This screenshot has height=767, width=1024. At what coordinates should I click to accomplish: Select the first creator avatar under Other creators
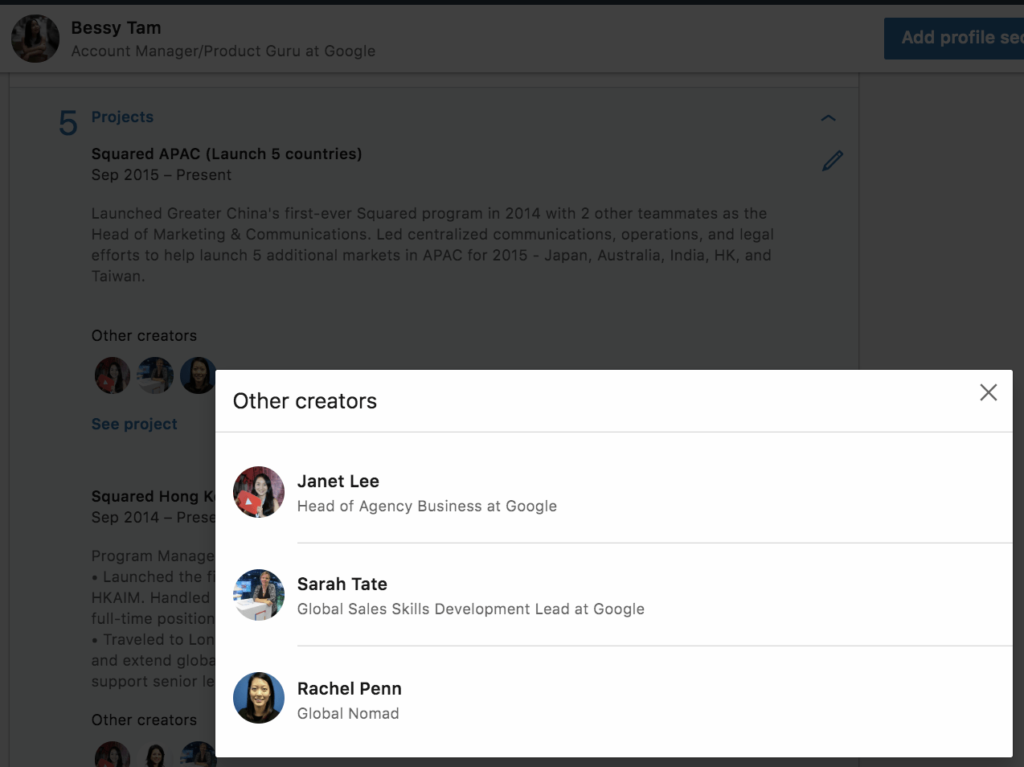(x=112, y=375)
